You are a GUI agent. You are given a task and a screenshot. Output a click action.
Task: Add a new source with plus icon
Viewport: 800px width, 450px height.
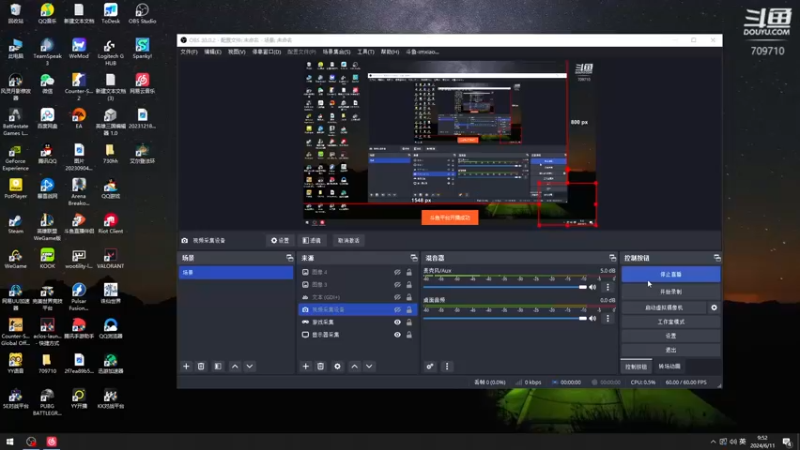(x=306, y=366)
